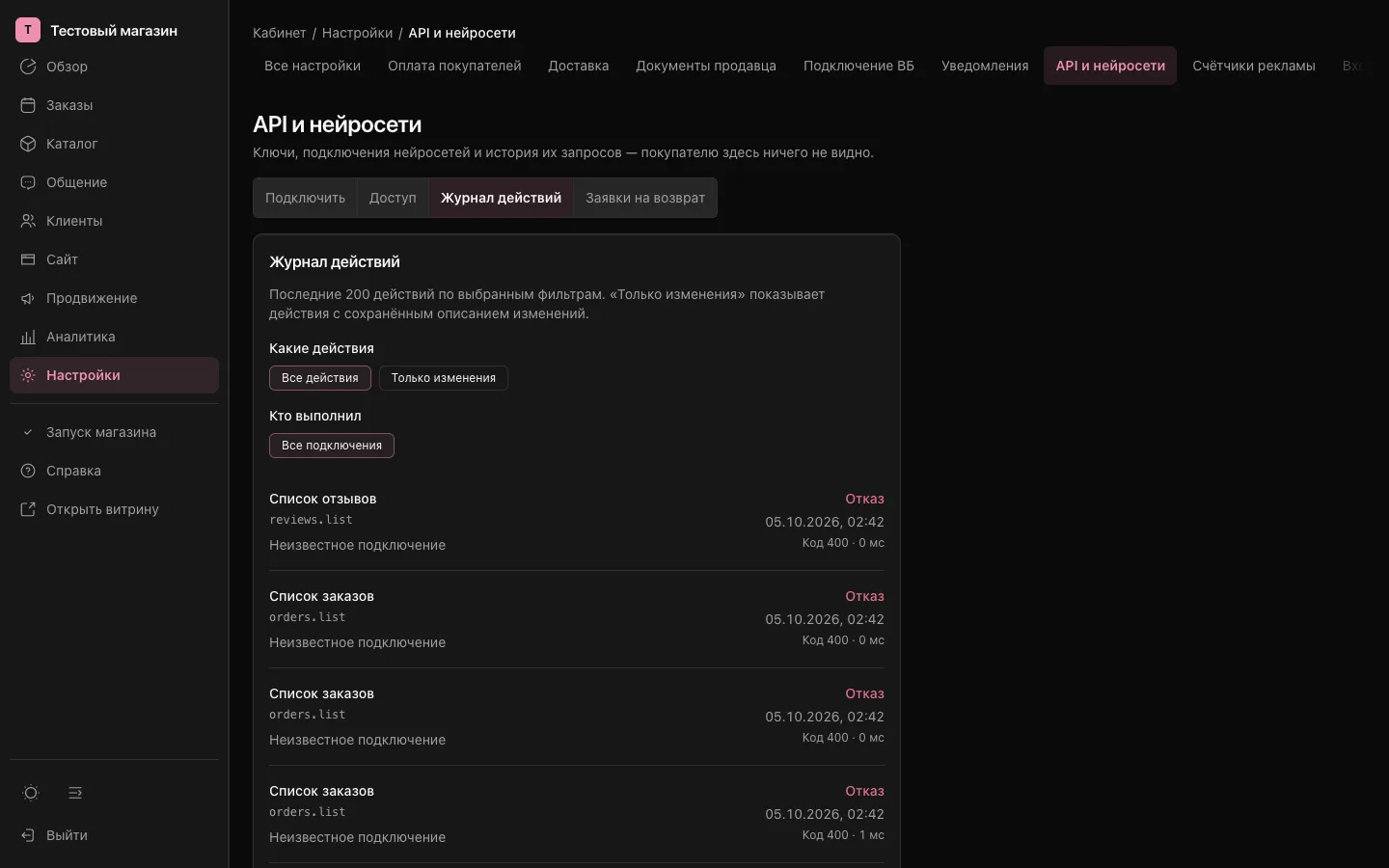Open the Клиенты people icon
This screenshot has height=868, width=1389.
(28, 221)
